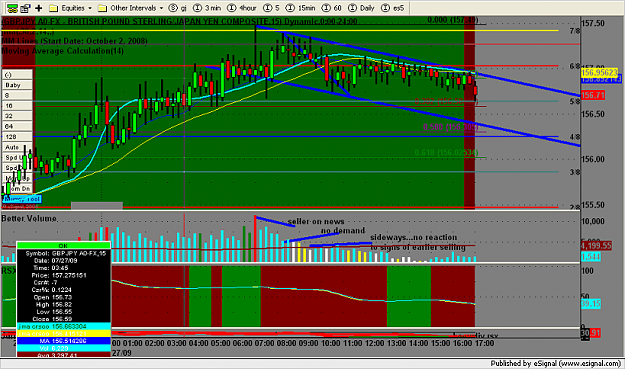Click the GBPJPY chart title text

tap(179, 22)
